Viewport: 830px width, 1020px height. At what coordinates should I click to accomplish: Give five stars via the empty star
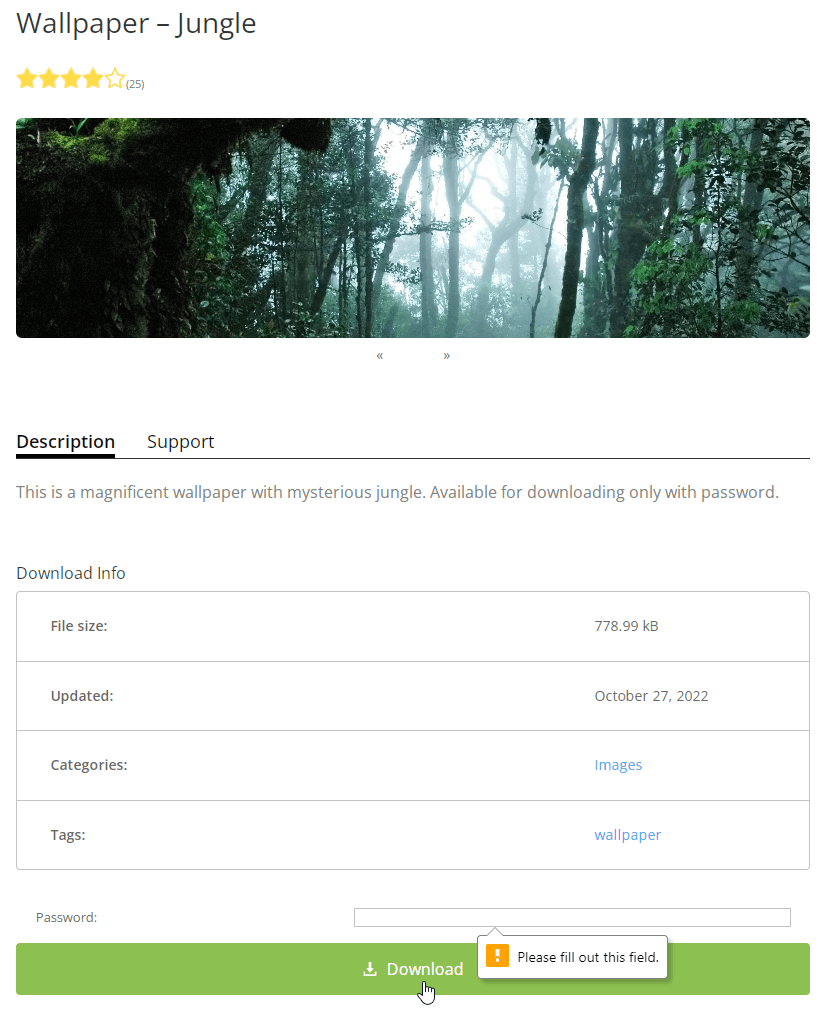point(115,79)
